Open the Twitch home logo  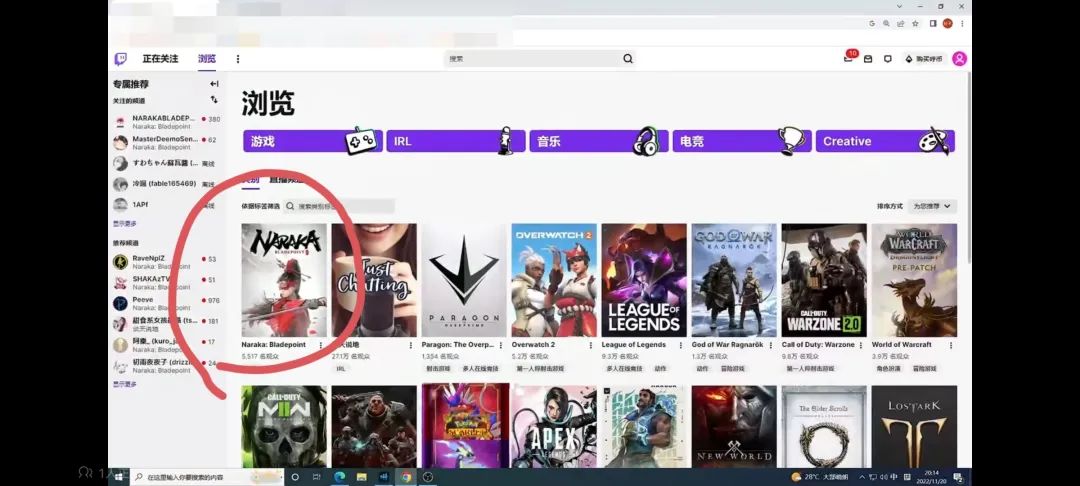(x=121, y=59)
